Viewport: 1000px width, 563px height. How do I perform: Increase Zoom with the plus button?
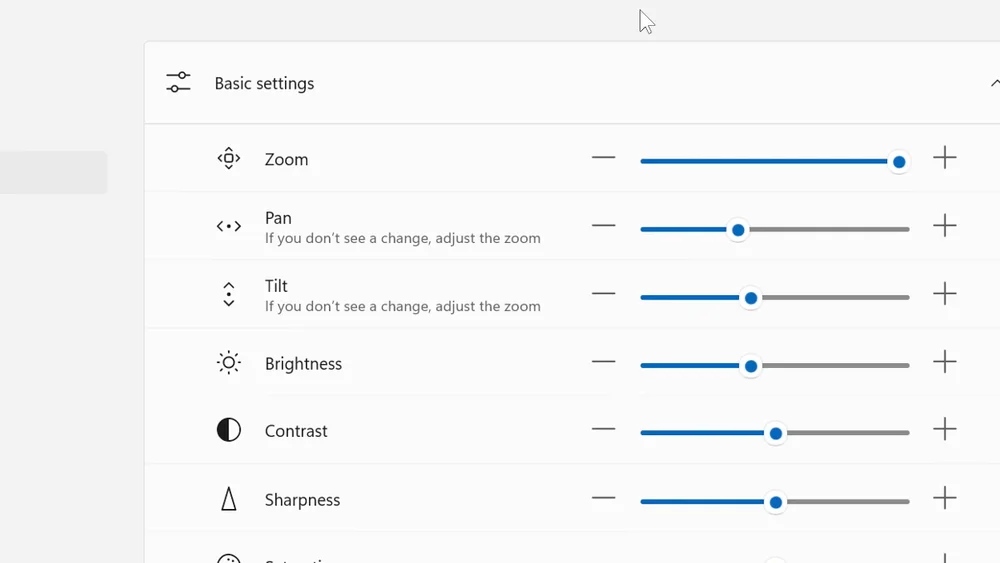(x=945, y=158)
